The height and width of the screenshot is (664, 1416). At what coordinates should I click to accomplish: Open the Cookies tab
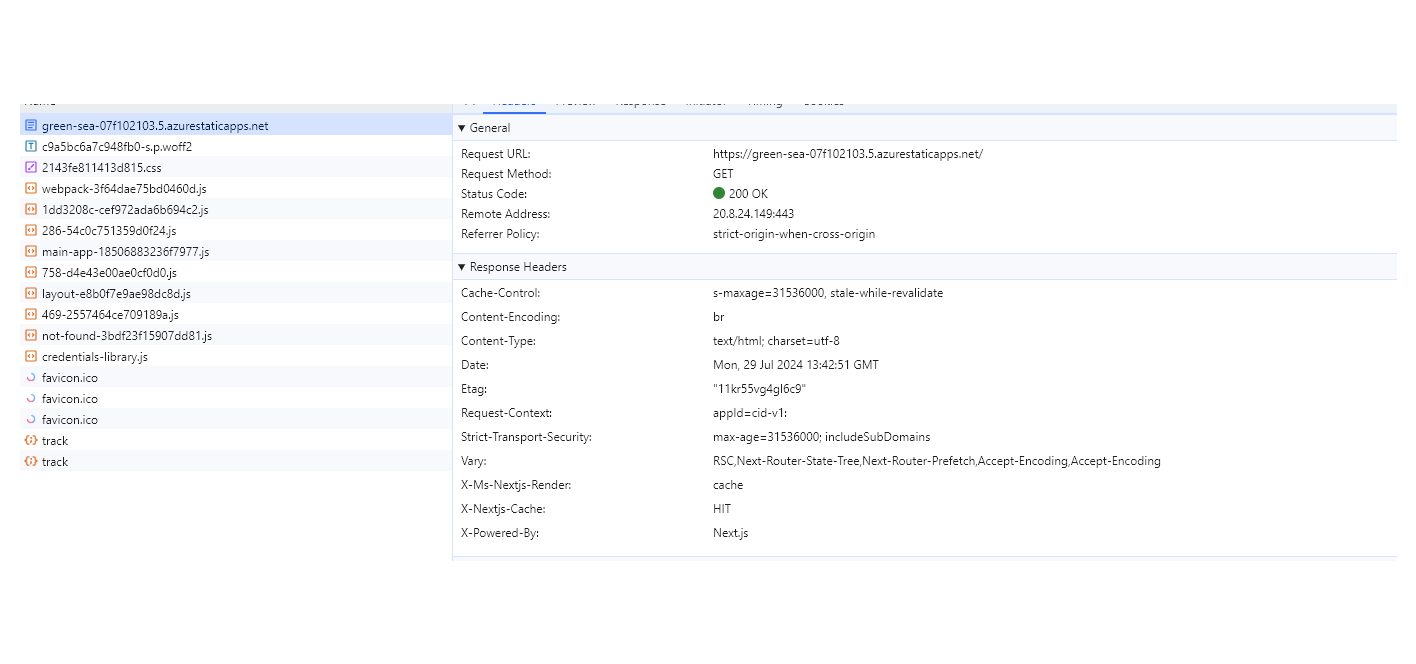click(823, 101)
